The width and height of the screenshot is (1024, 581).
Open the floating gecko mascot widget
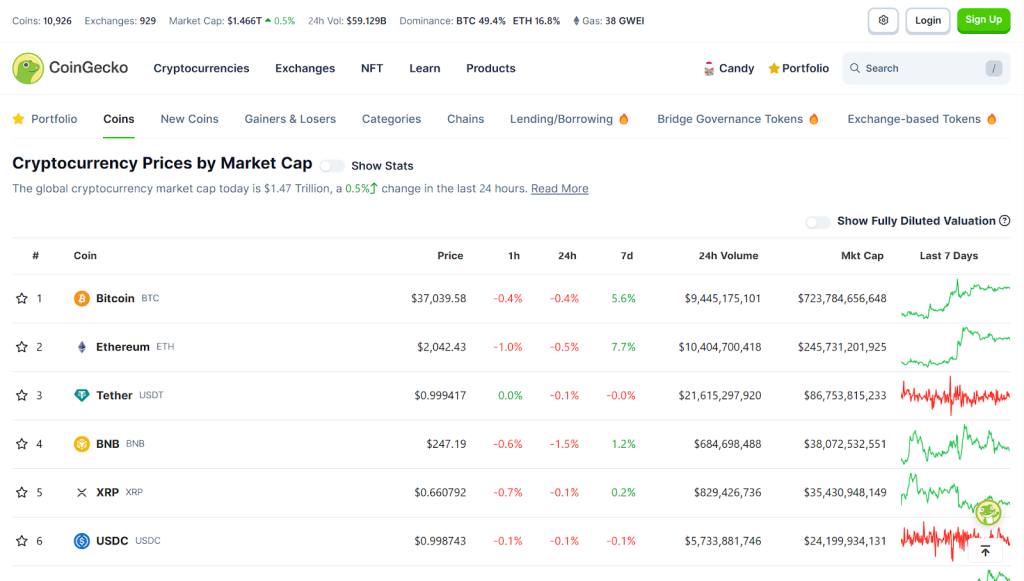pos(988,512)
